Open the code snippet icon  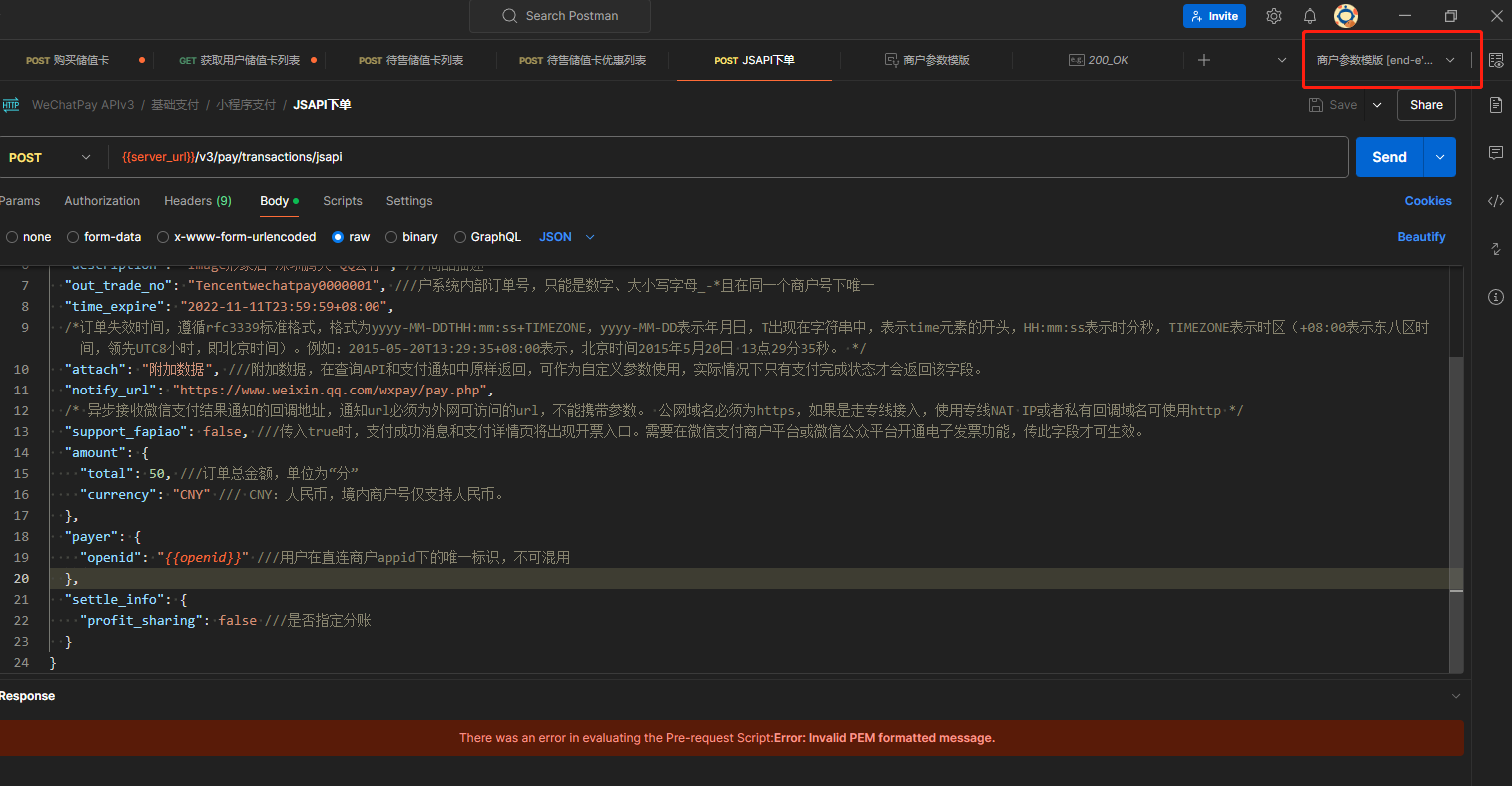coord(1495,201)
